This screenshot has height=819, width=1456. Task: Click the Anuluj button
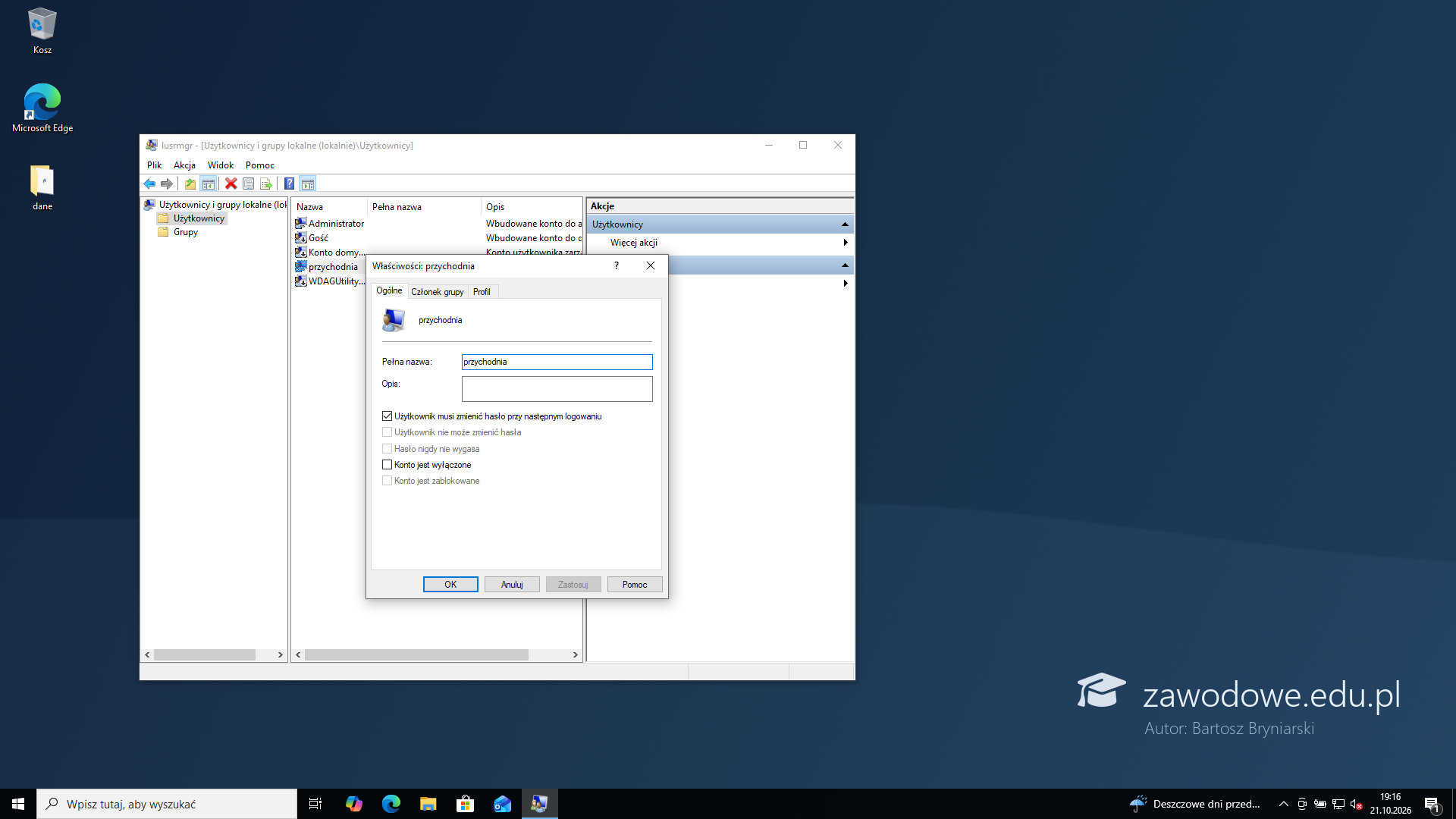tap(512, 585)
